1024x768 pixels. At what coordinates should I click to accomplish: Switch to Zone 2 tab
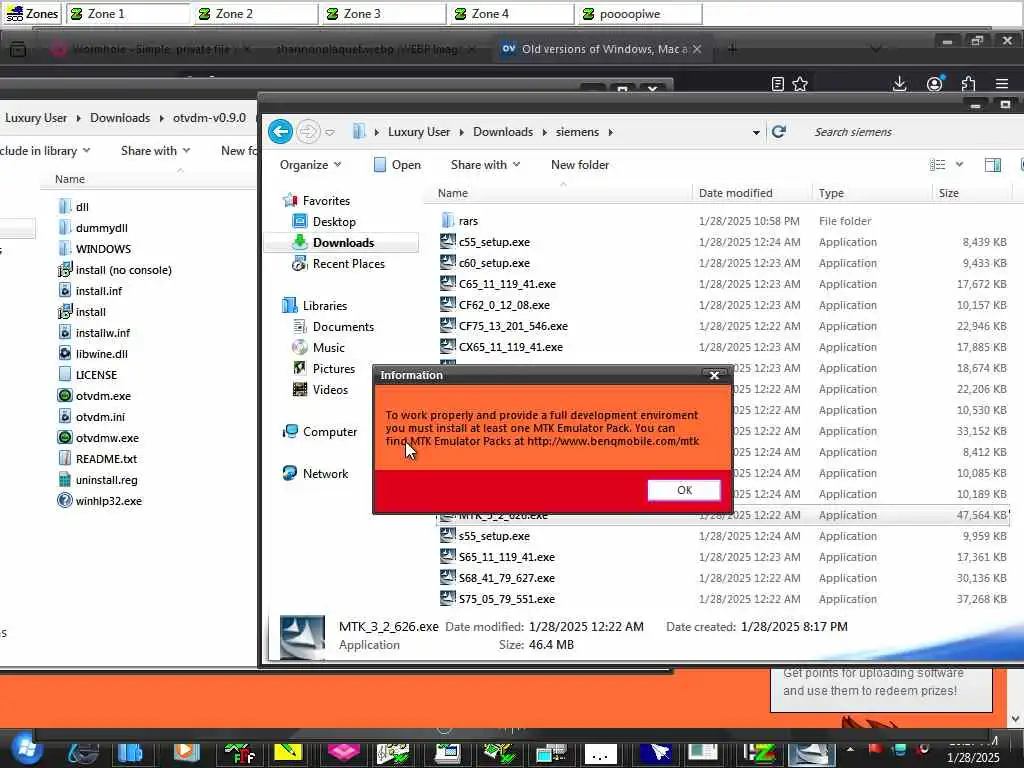pos(255,14)
